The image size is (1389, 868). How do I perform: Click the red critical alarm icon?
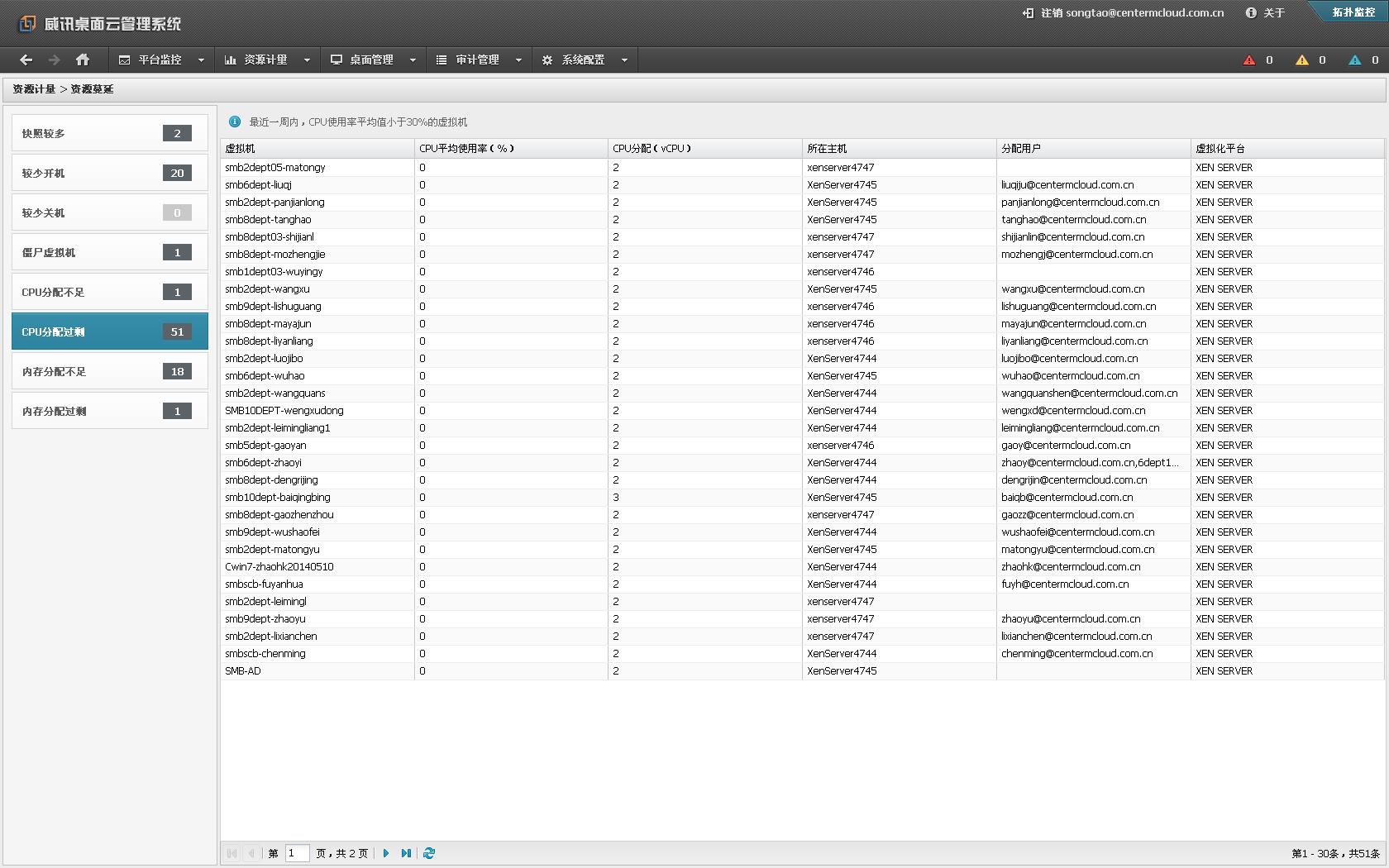[x=1249, y=60]
